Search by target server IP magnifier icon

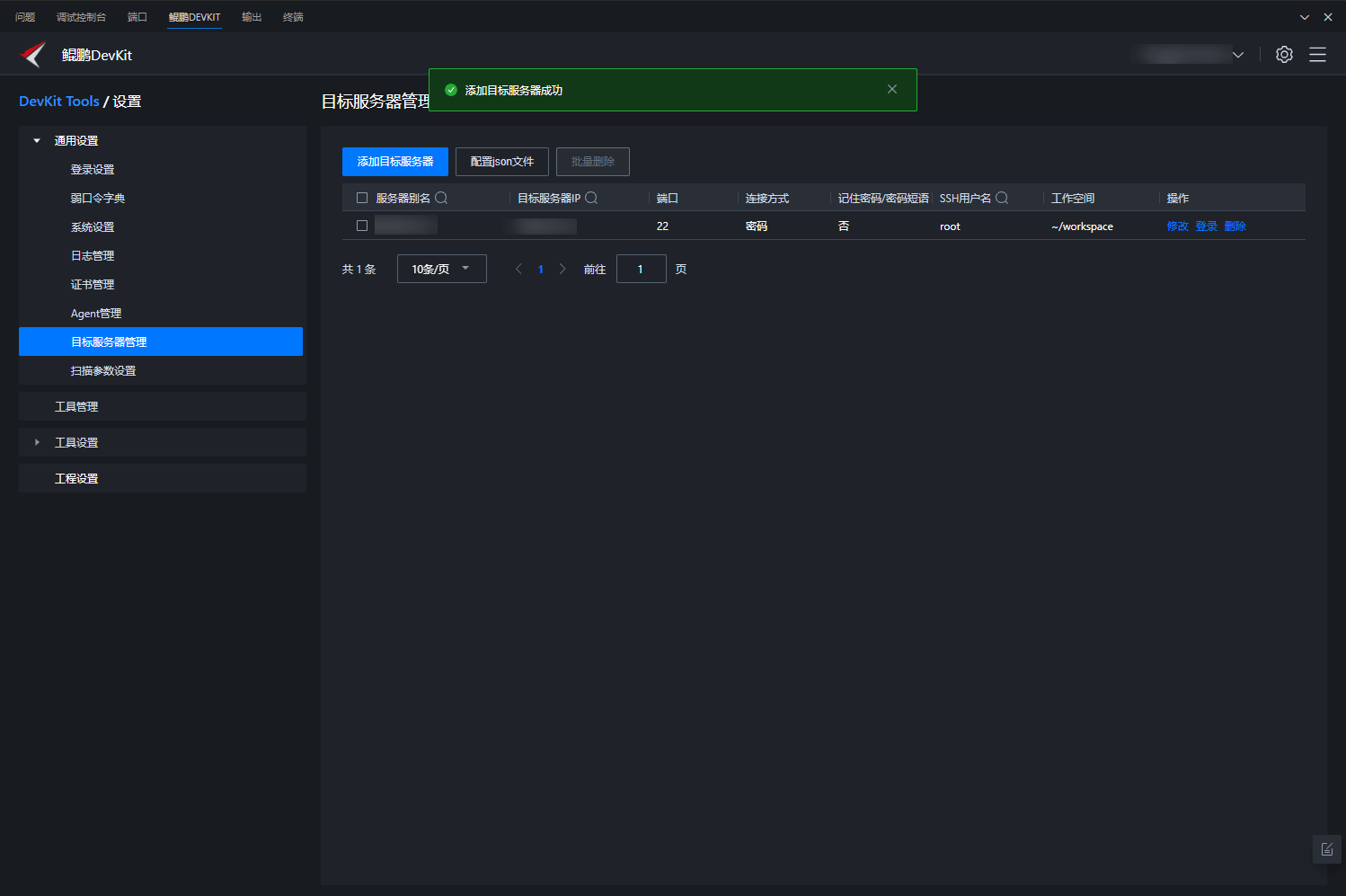591,198
